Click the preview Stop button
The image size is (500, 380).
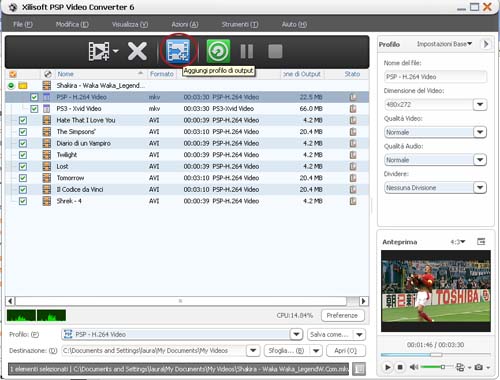tap(400, 367)
